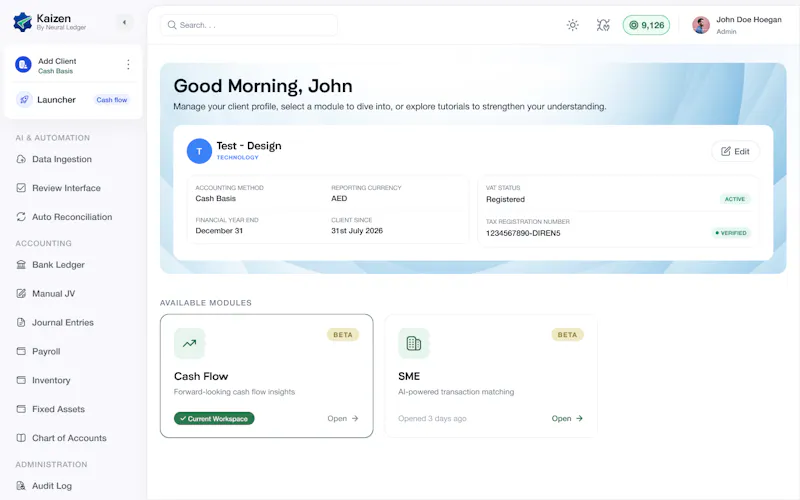Click the ACTIVE status badge
Viewport: 800px width, 500px height.
pyautogui.click(x=735, y=199)
